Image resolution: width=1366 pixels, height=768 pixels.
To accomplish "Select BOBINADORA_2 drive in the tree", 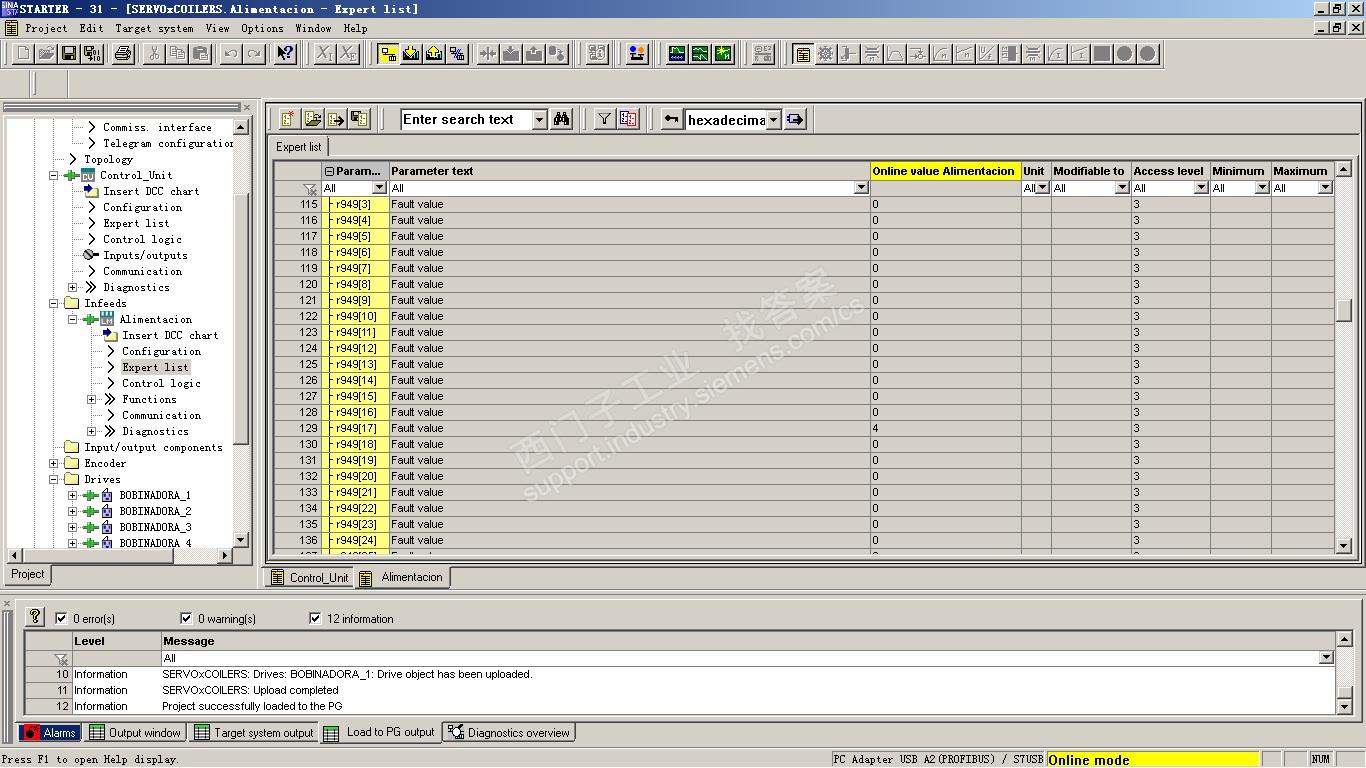I will click(155, 511).
